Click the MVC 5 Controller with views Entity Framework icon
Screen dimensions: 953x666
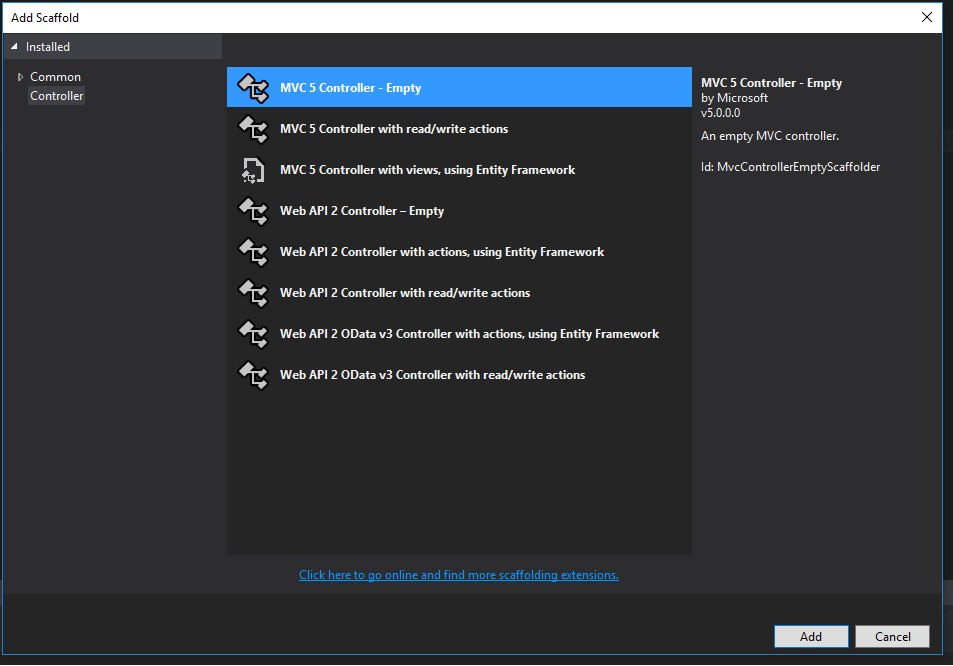pos(253,170)
